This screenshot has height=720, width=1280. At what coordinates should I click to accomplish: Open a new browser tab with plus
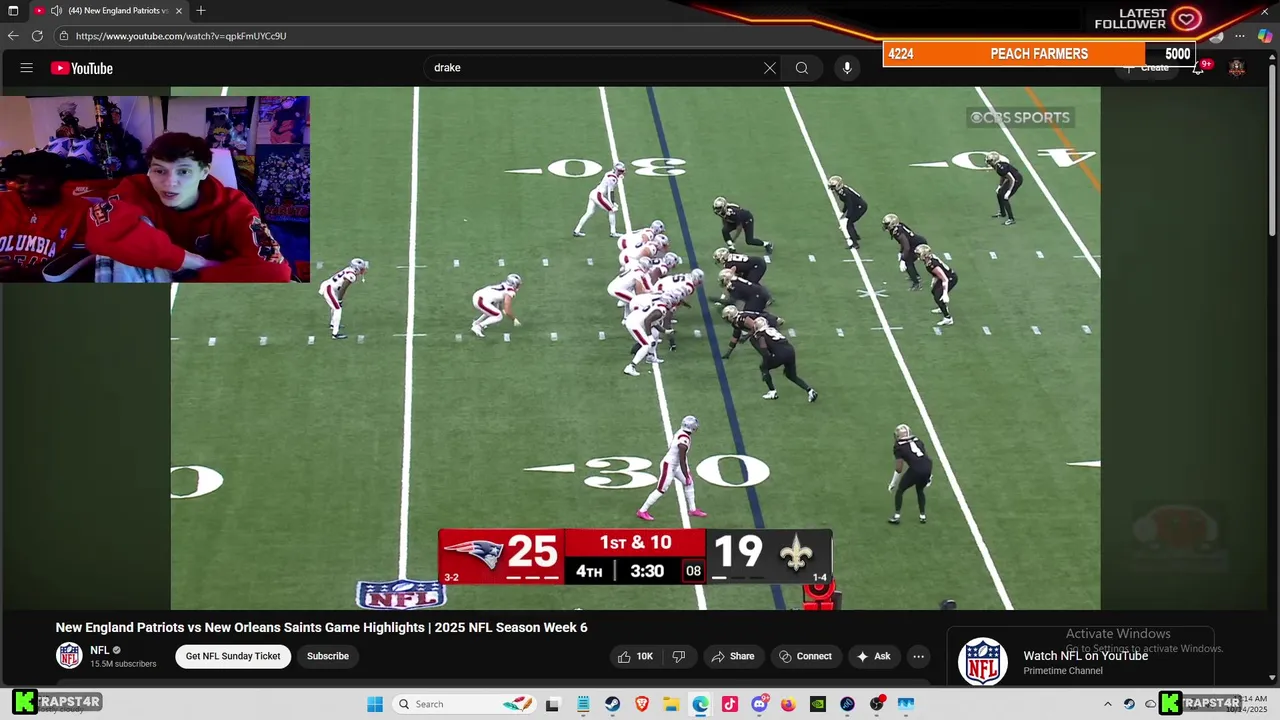click(201, 11)
